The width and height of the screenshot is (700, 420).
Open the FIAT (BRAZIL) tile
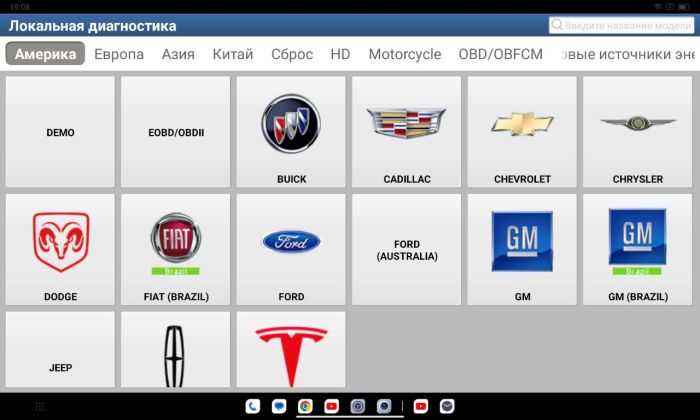pyautogui.click(x=175, y=250)
